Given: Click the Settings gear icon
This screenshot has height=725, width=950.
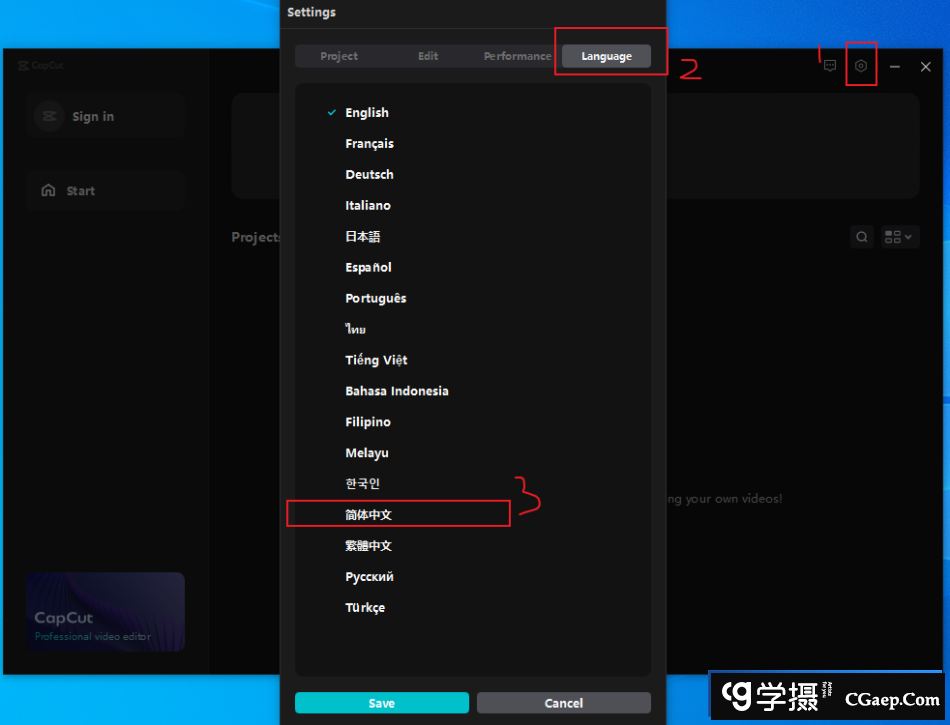Looking at the screenshot, I should [x=861, y=65].
